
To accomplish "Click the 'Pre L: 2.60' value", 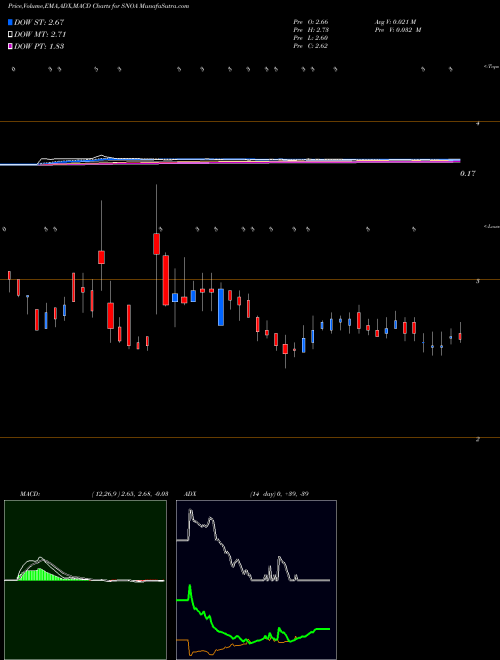I will pos(311,38).
